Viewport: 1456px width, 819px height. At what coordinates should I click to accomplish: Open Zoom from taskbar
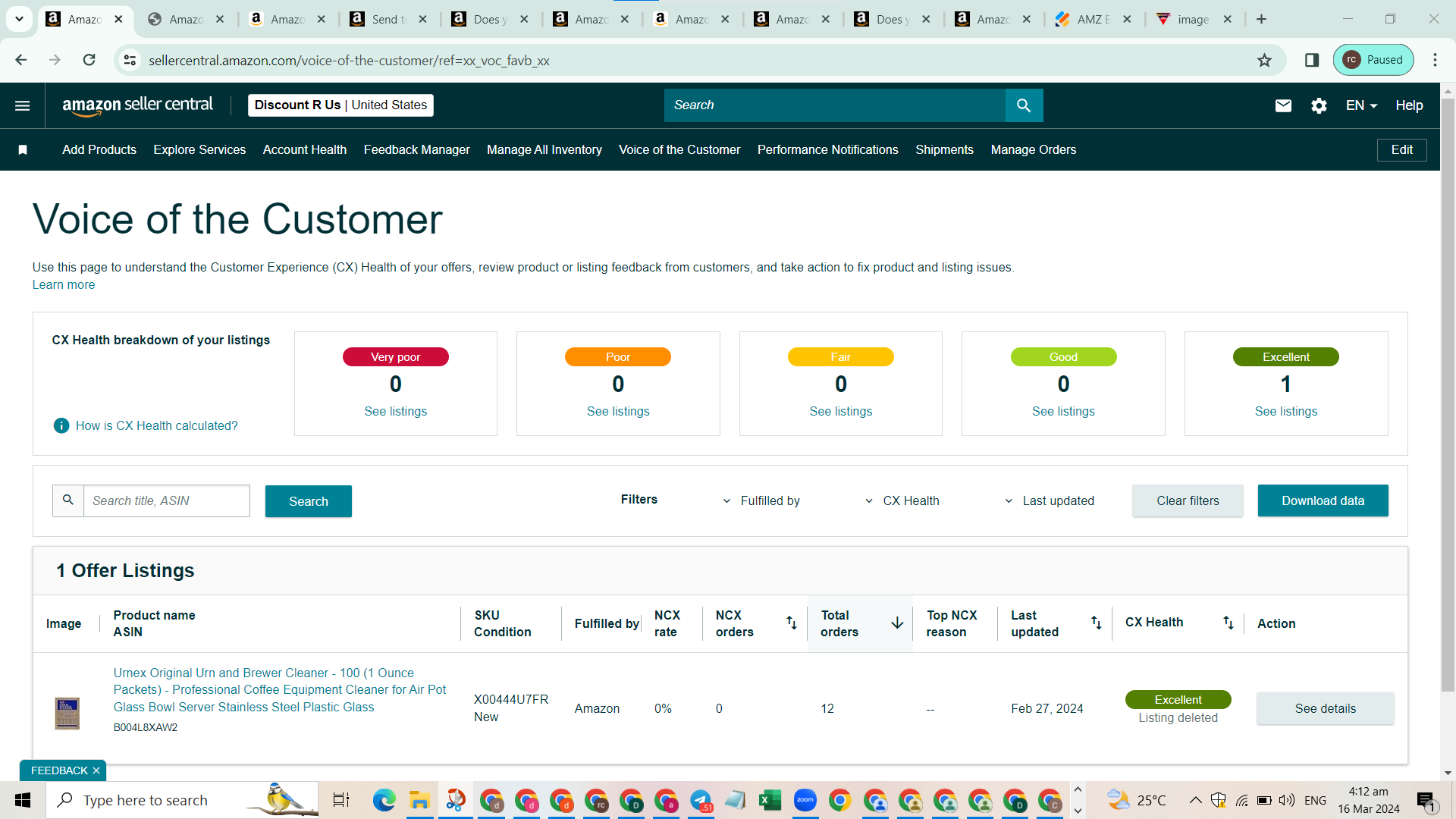coord(805,800)
